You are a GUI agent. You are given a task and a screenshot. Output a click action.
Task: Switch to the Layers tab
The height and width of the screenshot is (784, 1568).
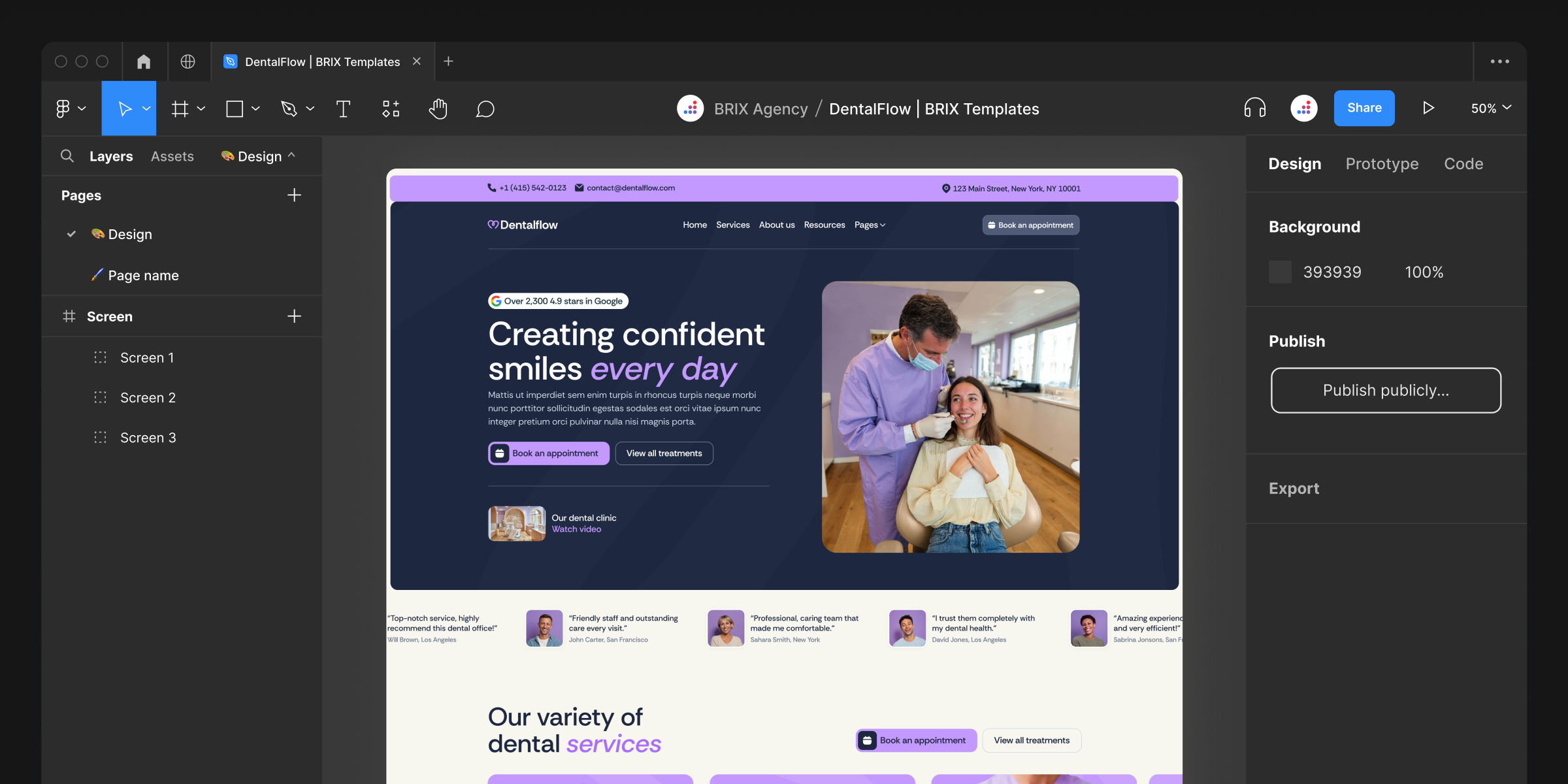[x=111, y=156]
